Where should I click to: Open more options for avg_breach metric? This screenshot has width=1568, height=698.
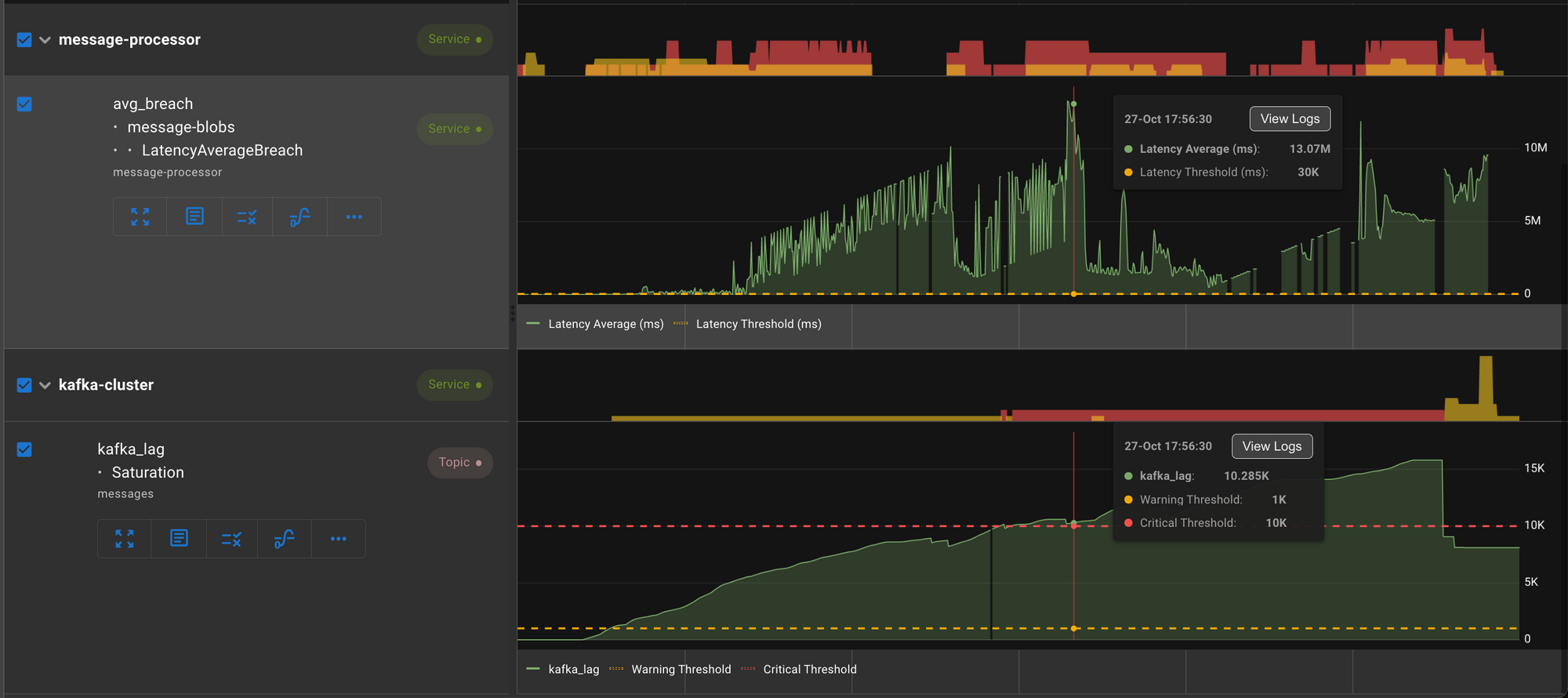tap(354, 217)
